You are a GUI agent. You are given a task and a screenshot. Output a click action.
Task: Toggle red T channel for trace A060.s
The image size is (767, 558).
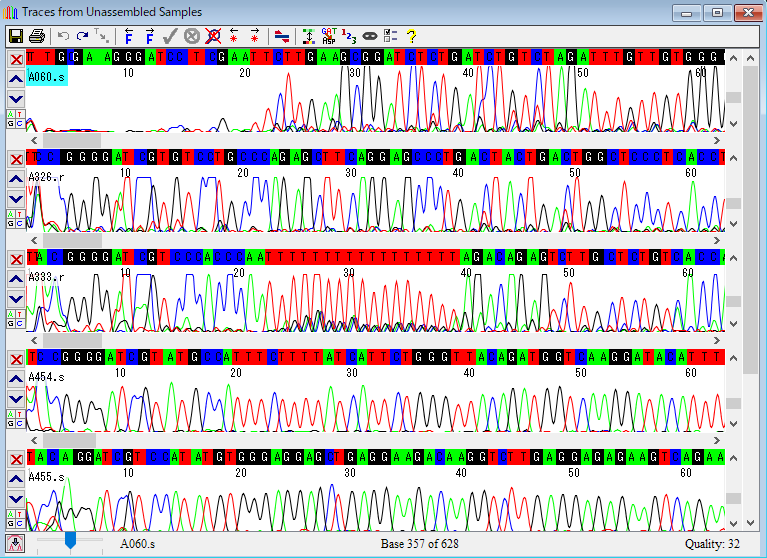(20, 114)
